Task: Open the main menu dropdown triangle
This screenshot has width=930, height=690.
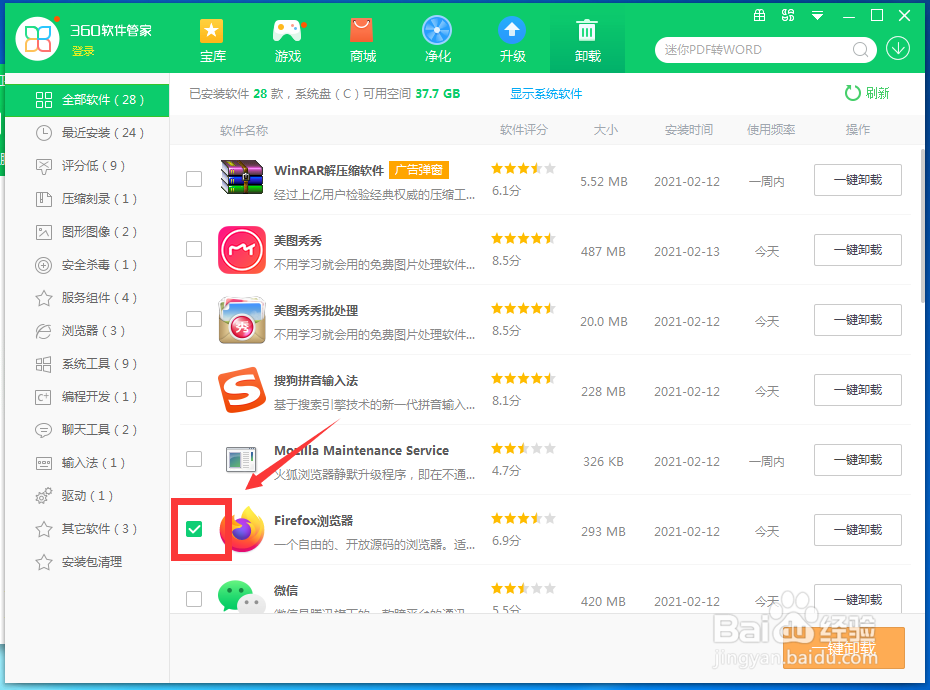Action: click(817, 16)
